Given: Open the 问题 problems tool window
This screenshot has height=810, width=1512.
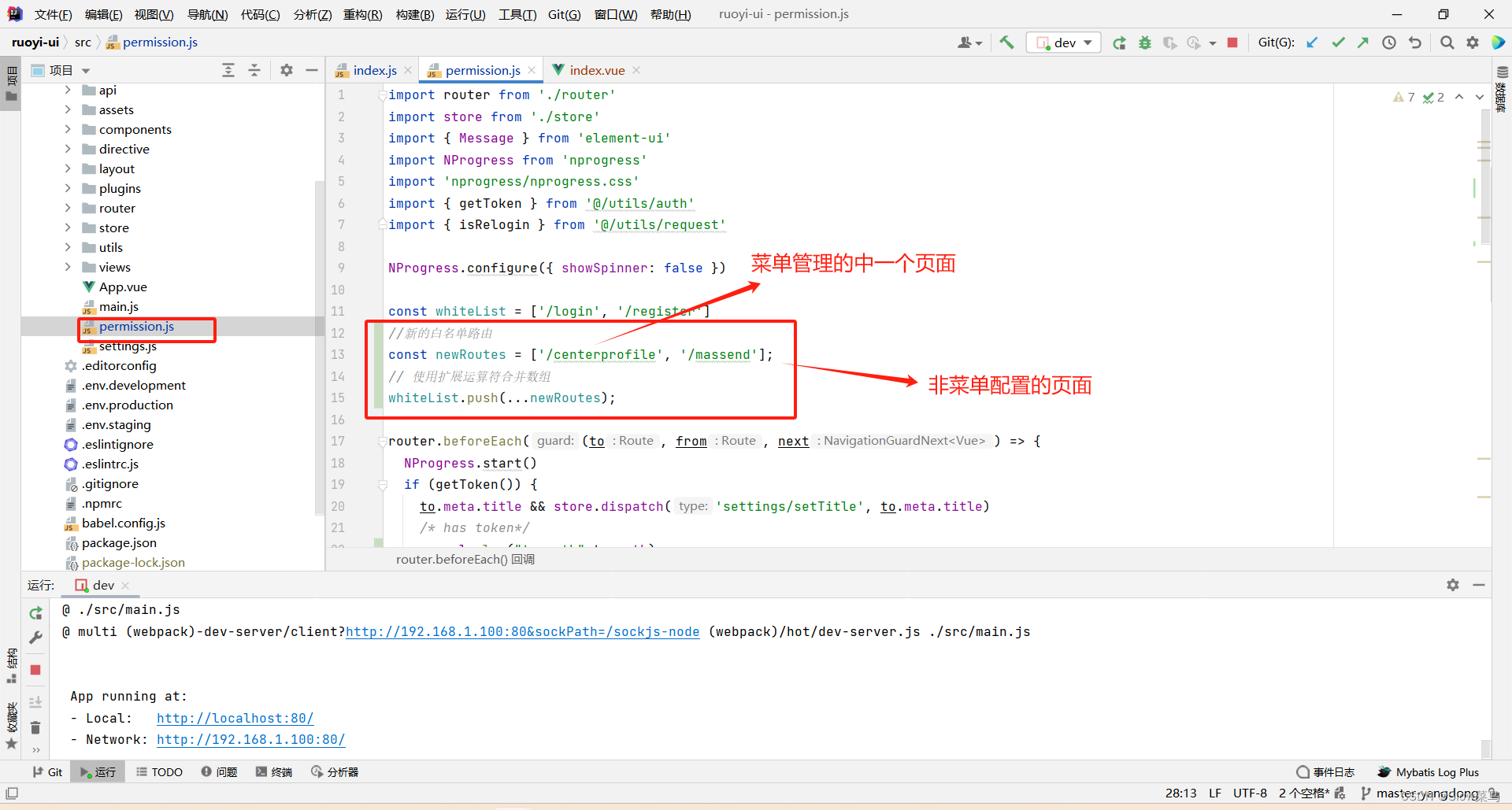Looking at the screenshot, I should click(x=219, y=772).
